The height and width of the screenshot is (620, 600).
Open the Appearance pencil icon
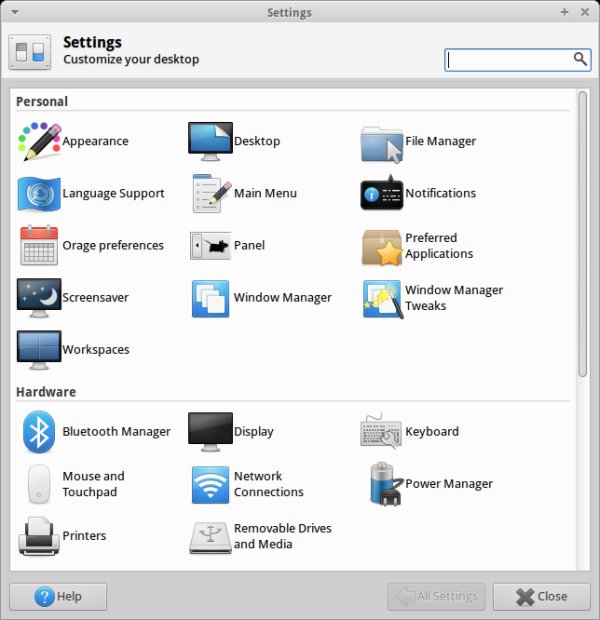pos(39,141)
